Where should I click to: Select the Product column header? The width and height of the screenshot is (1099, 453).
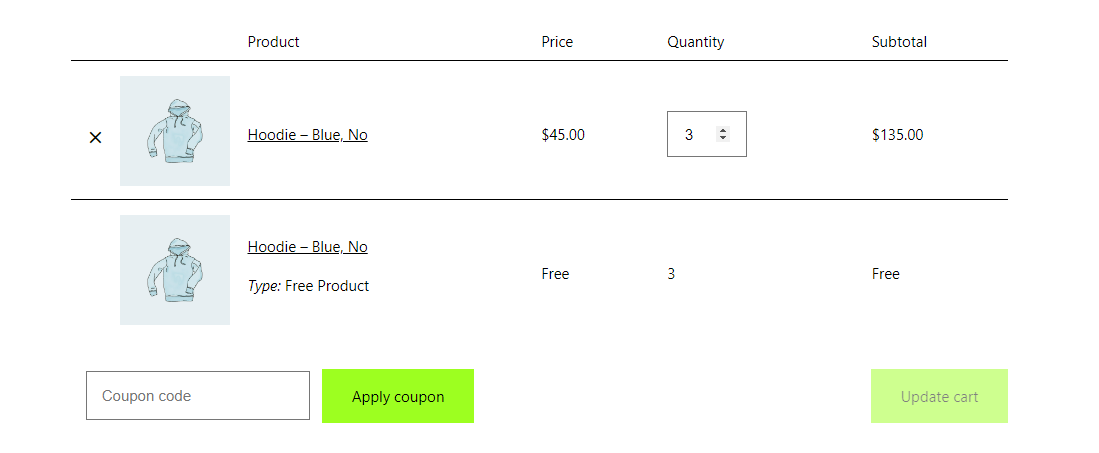[273, 42]
